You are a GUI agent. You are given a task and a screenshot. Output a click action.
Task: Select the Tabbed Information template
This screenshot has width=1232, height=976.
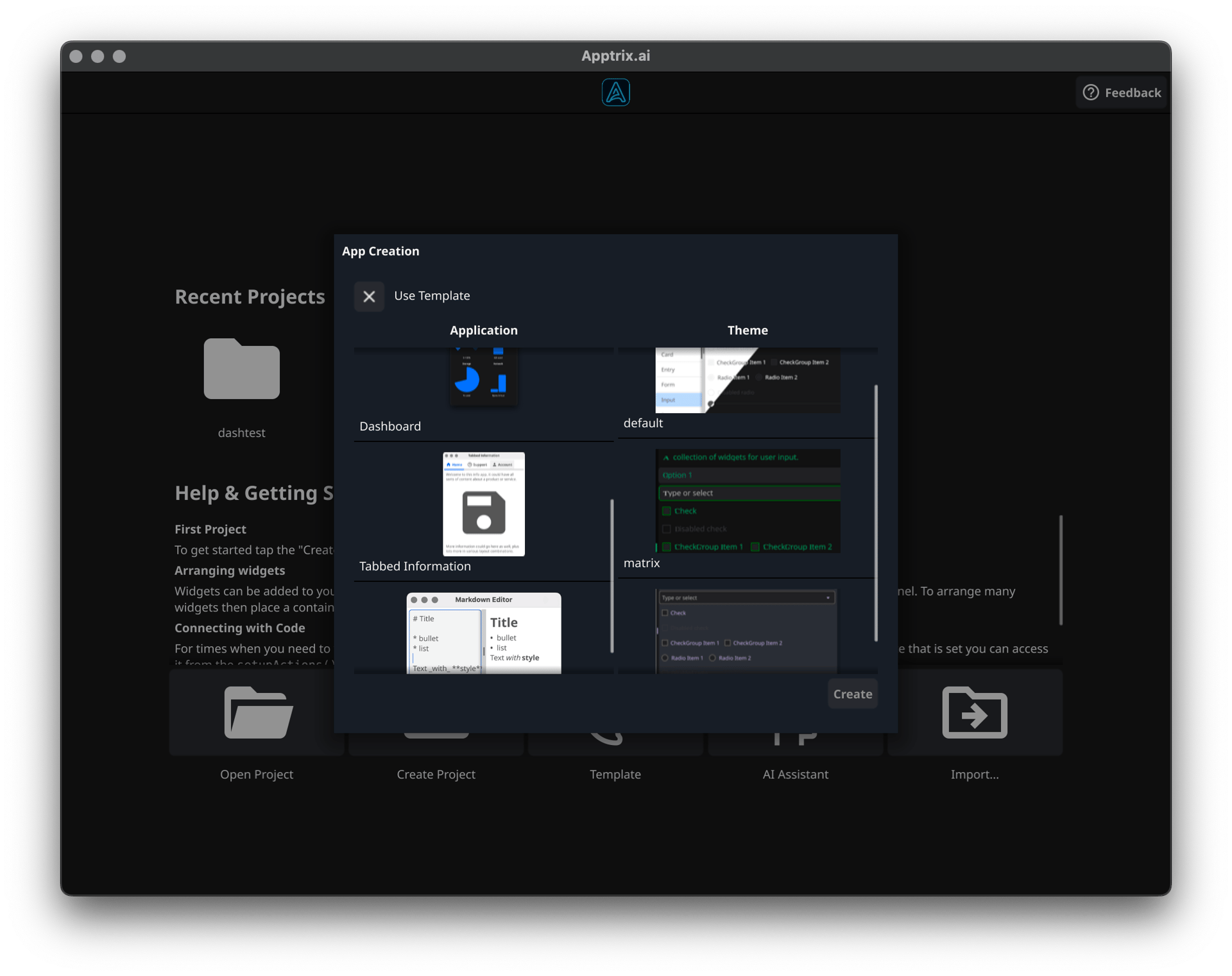[x=483, y=504]
